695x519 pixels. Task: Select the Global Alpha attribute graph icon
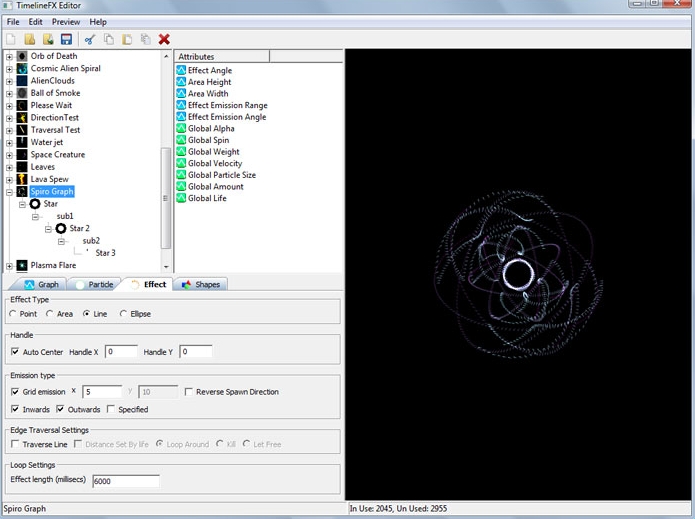181,129
